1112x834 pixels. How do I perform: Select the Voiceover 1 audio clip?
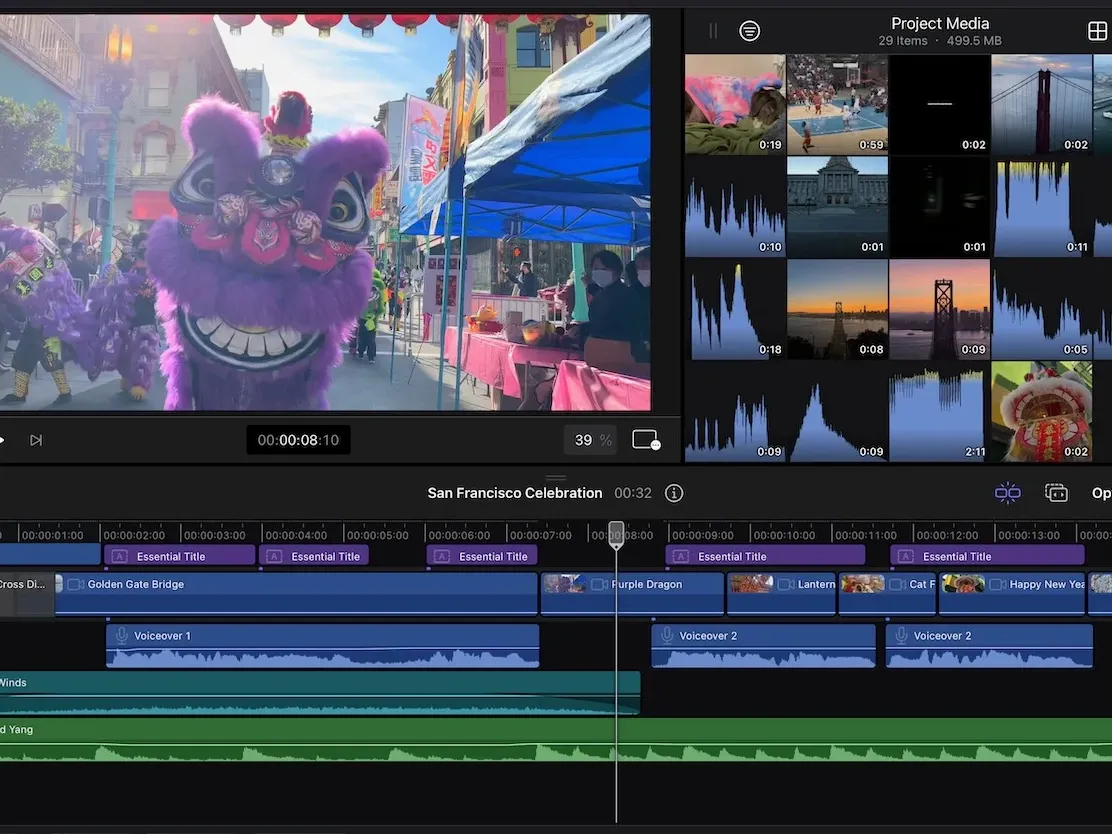322,645
